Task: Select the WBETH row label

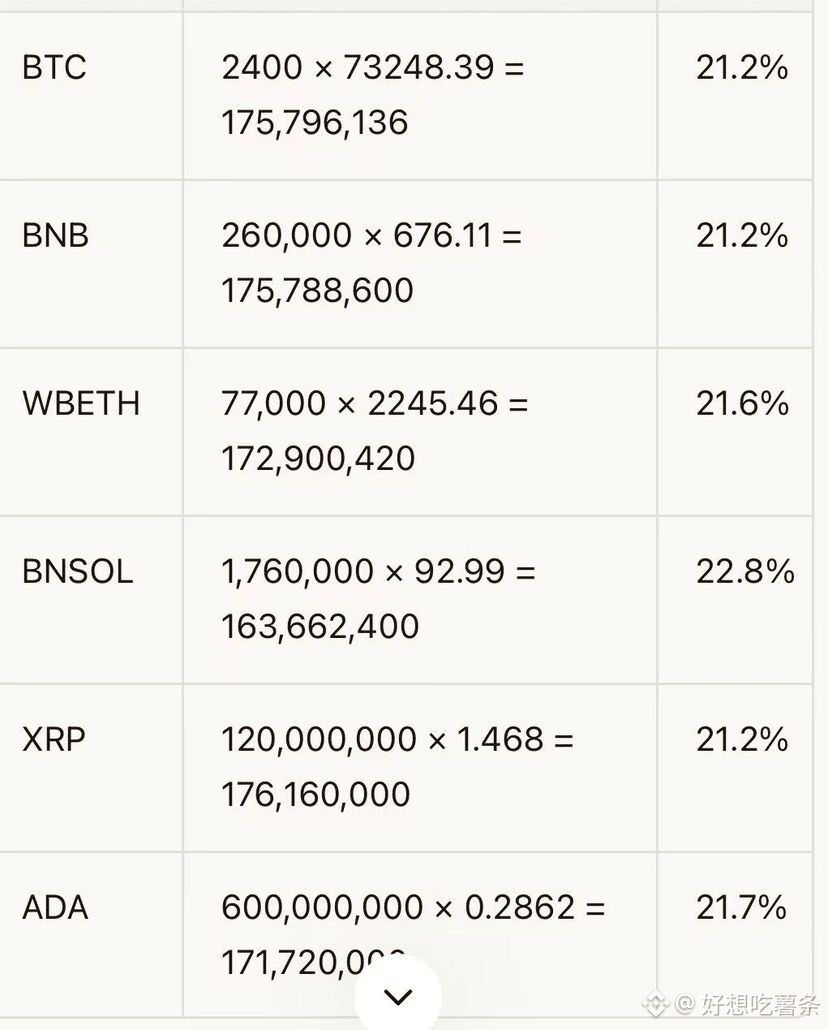Action: pyautogui.click(x=81, y=403)
